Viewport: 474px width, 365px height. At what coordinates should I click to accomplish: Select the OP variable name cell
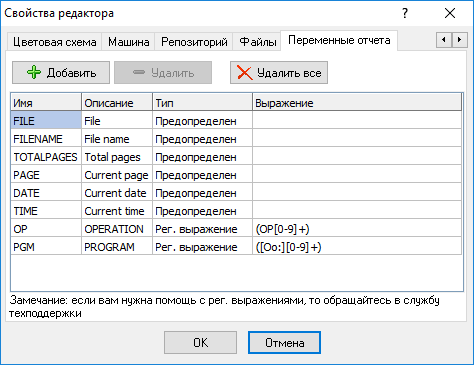[46, 228]
